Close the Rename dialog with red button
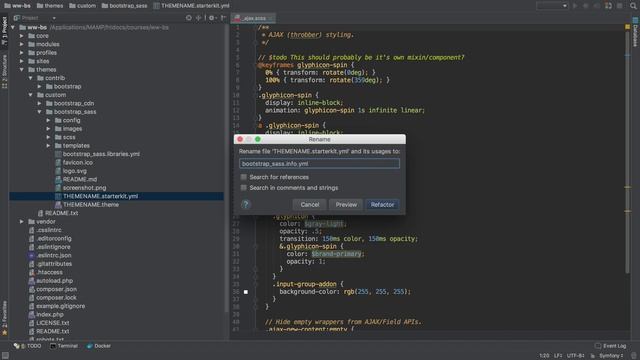640x360 pixels. click(x=240, y=139)
